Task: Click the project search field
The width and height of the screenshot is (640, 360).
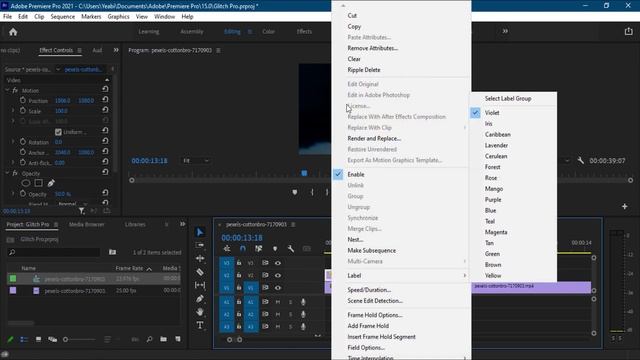Action: tap(54, 253)
